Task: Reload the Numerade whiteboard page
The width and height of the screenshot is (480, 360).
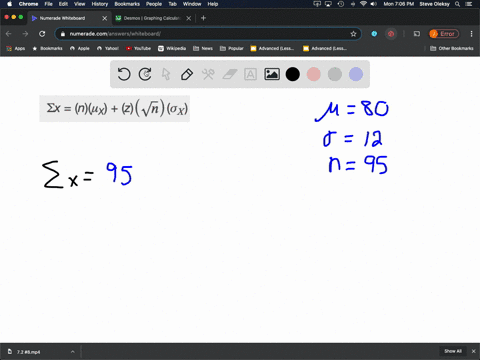Action: 42,34
